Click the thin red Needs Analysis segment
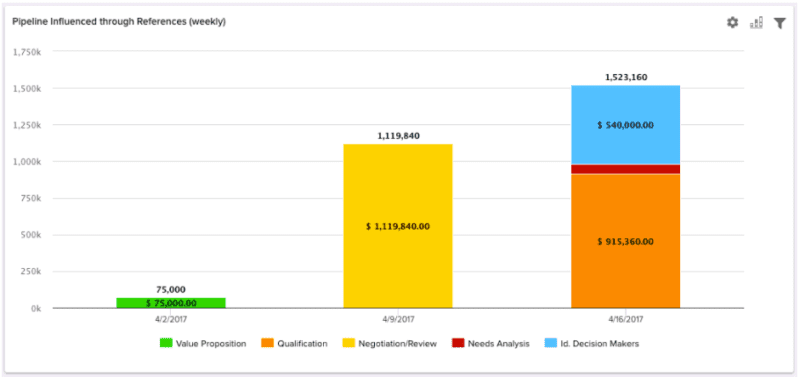Viewport: 800px width, 377px height. click(x=626, y=169)
